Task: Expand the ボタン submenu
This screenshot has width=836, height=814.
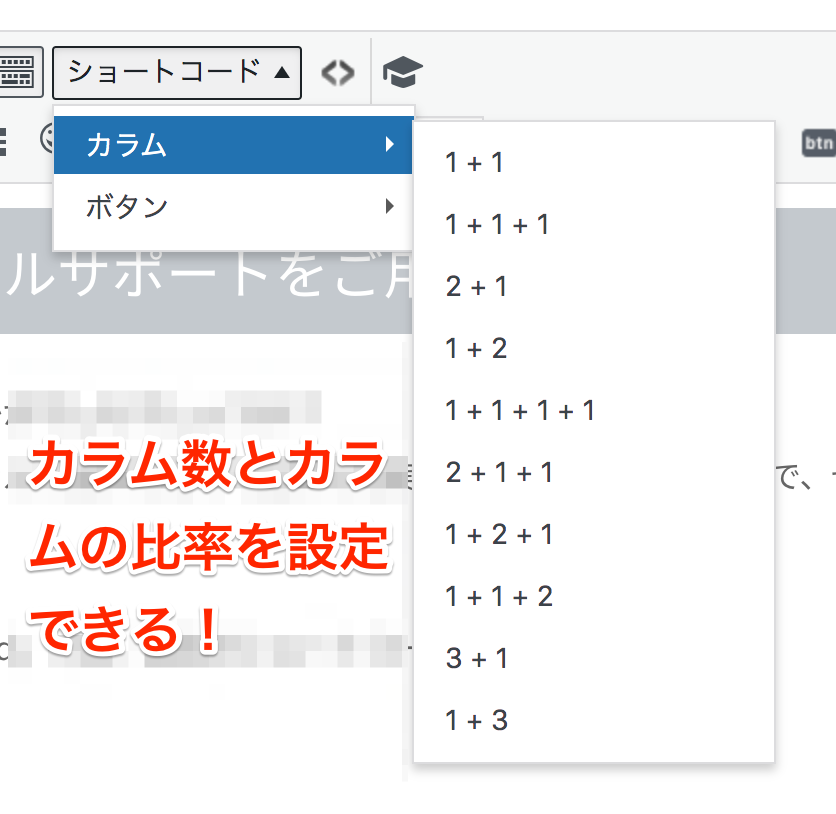Action: click(x=233, y=208)
